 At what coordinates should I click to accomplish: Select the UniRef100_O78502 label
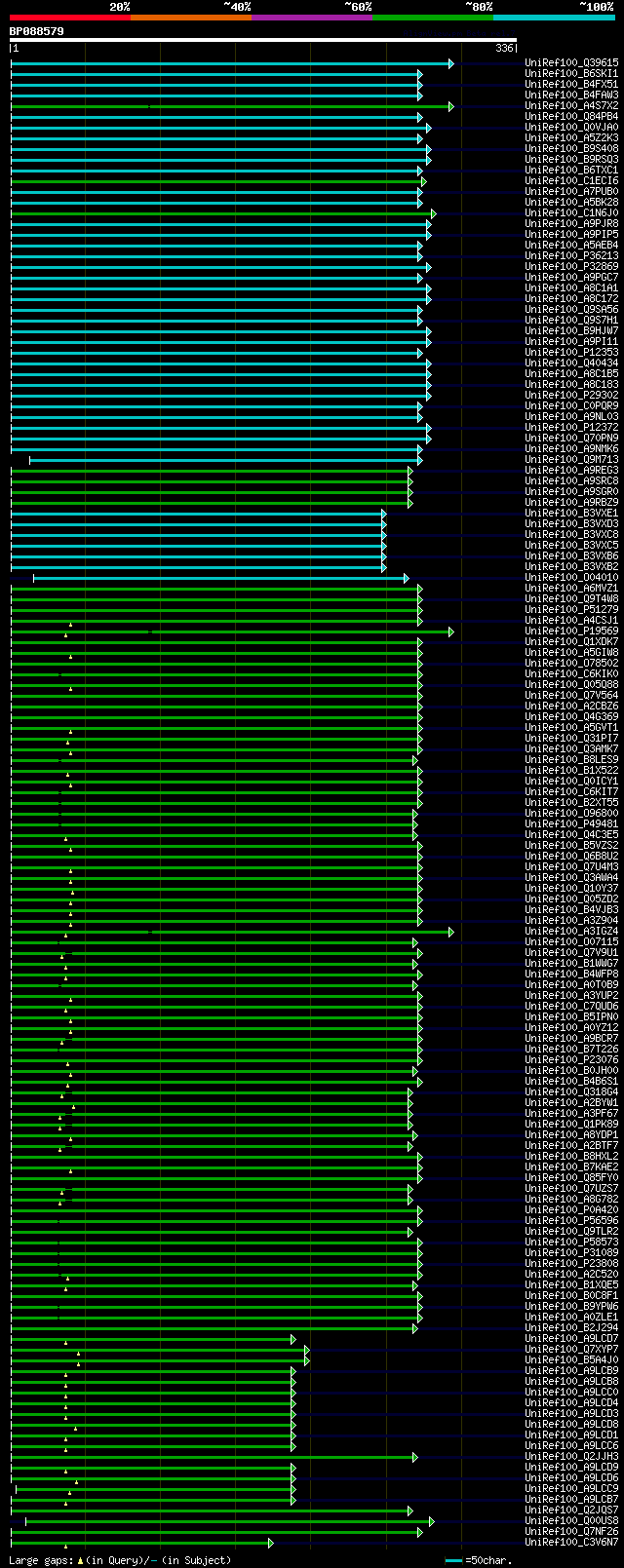click(571, 663)
